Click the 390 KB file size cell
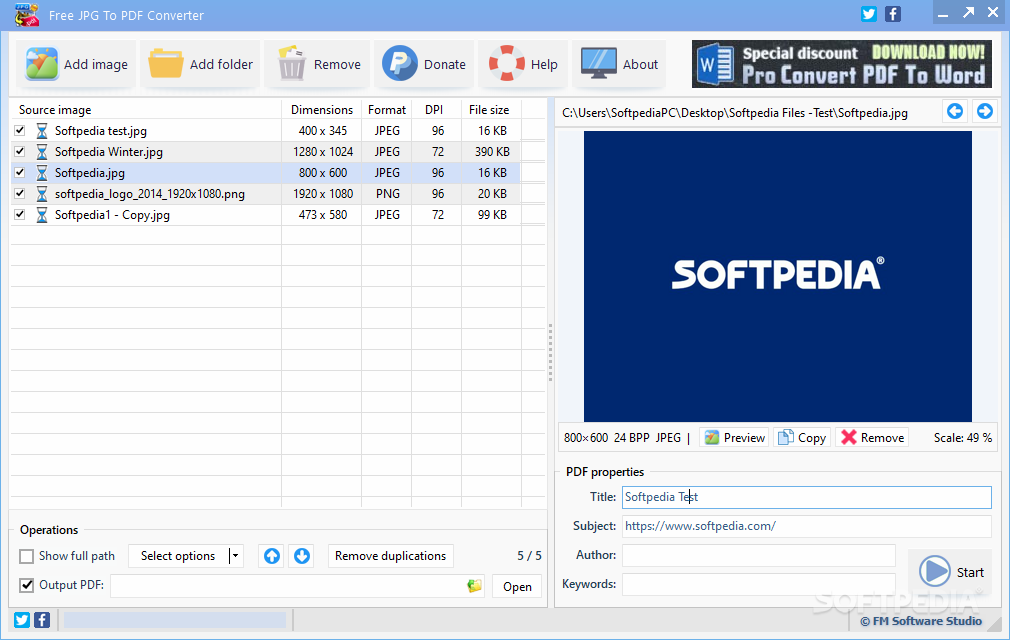This screenshot has height=640, width=1010. tap(492, 152)
